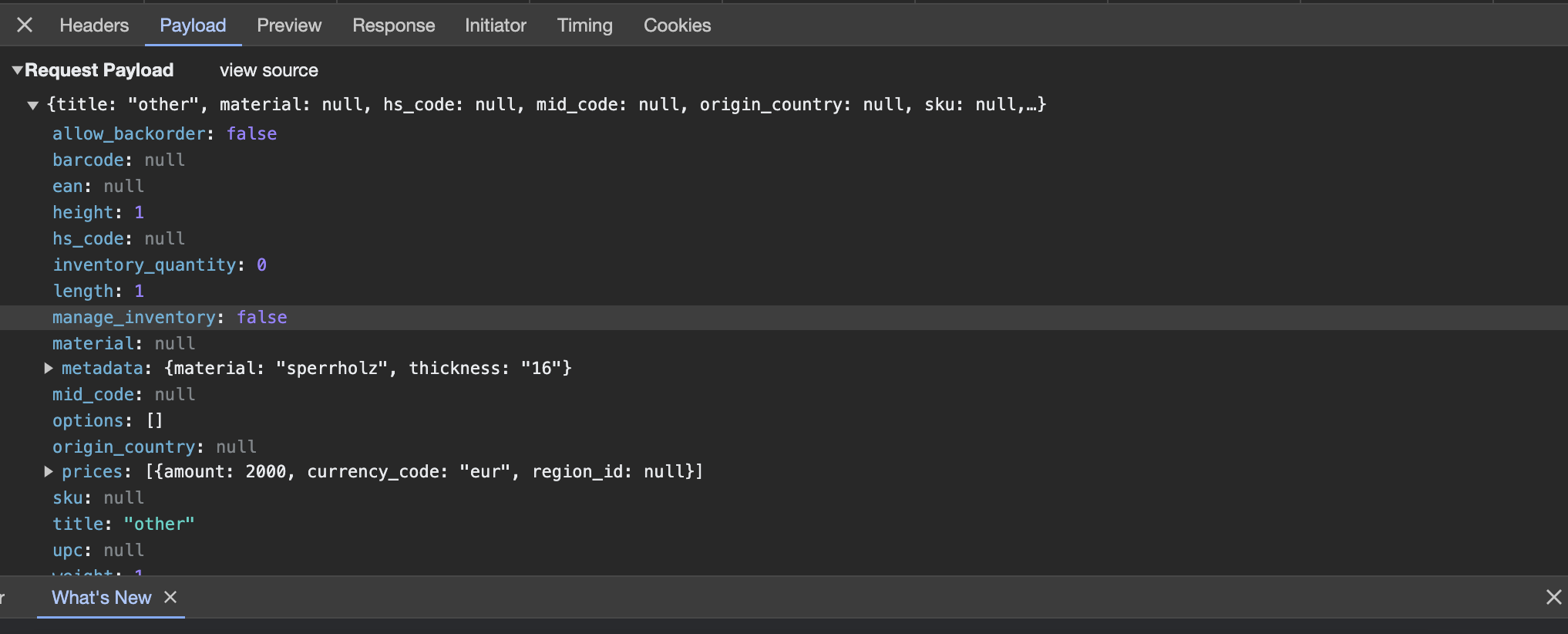Collapse the top-level payload object

(32, 105)
